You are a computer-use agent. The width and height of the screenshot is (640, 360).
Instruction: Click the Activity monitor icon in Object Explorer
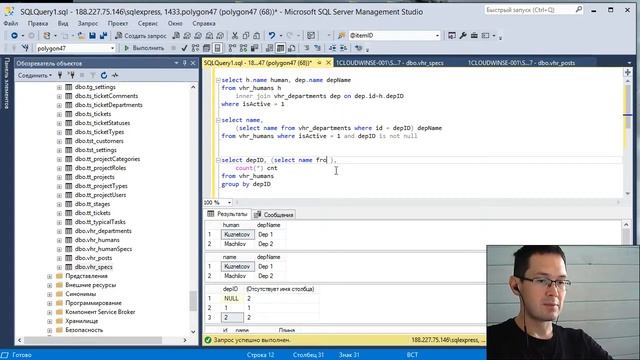click(115, 76)
